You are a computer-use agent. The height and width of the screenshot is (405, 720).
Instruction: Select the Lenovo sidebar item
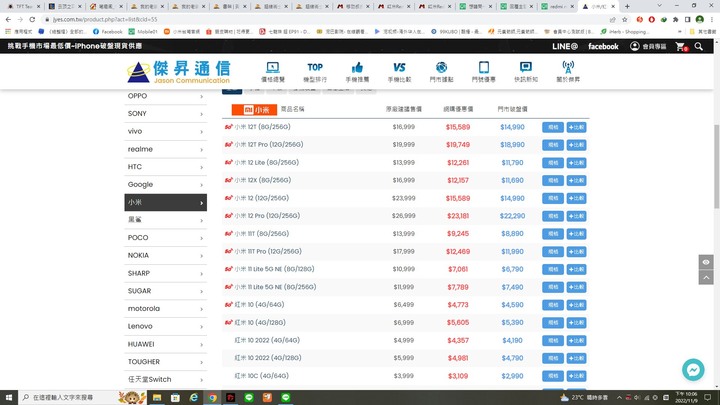click(x=165, y=326)
